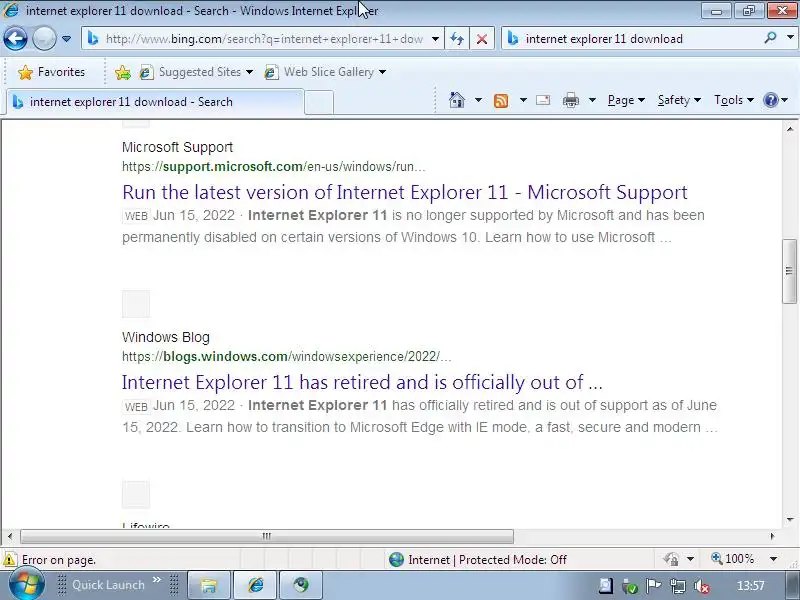Open the Page menu
Viewport: 800px width, 600px height.
tap(626, 100)
